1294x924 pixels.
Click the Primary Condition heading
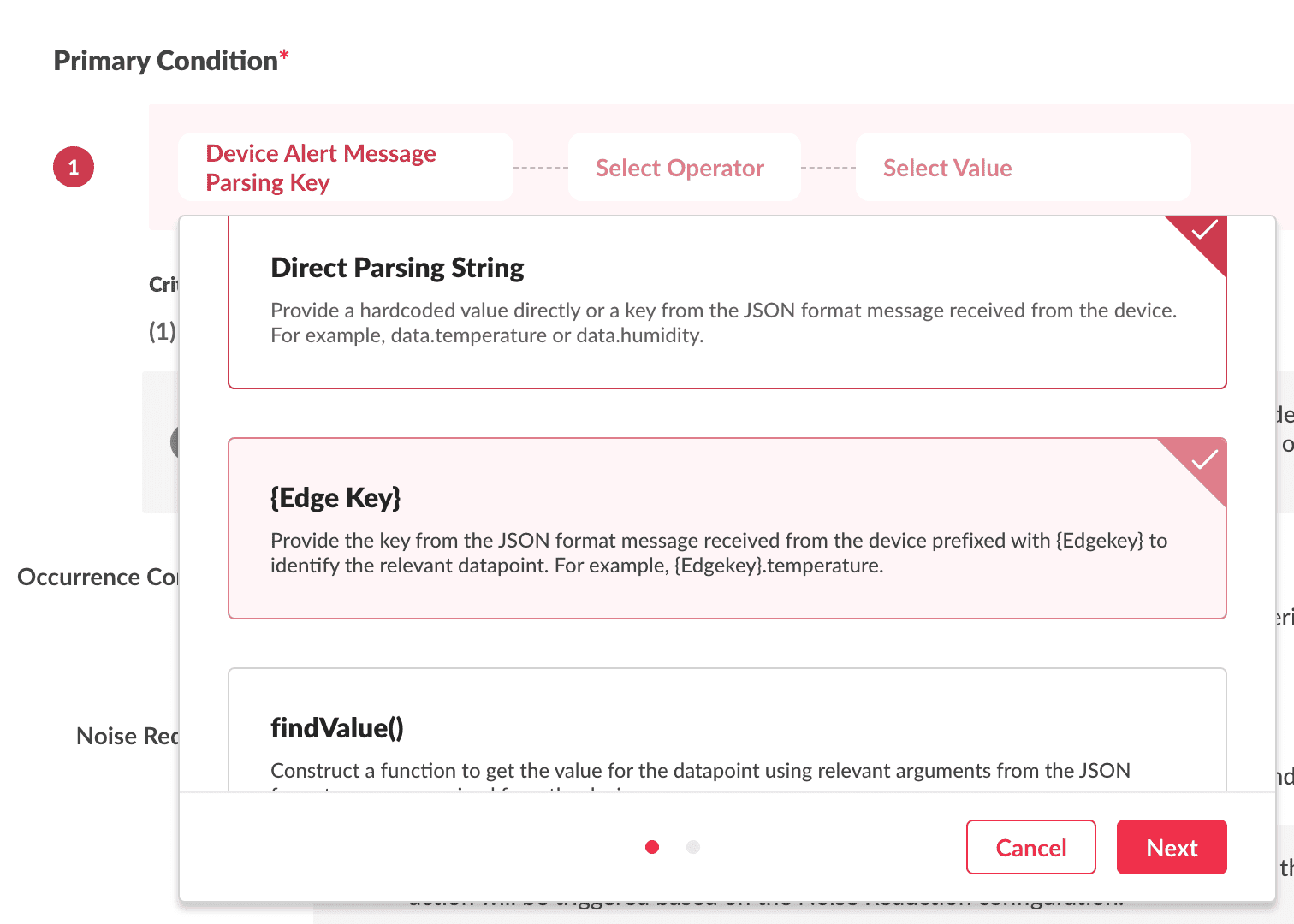click(165, 61)
